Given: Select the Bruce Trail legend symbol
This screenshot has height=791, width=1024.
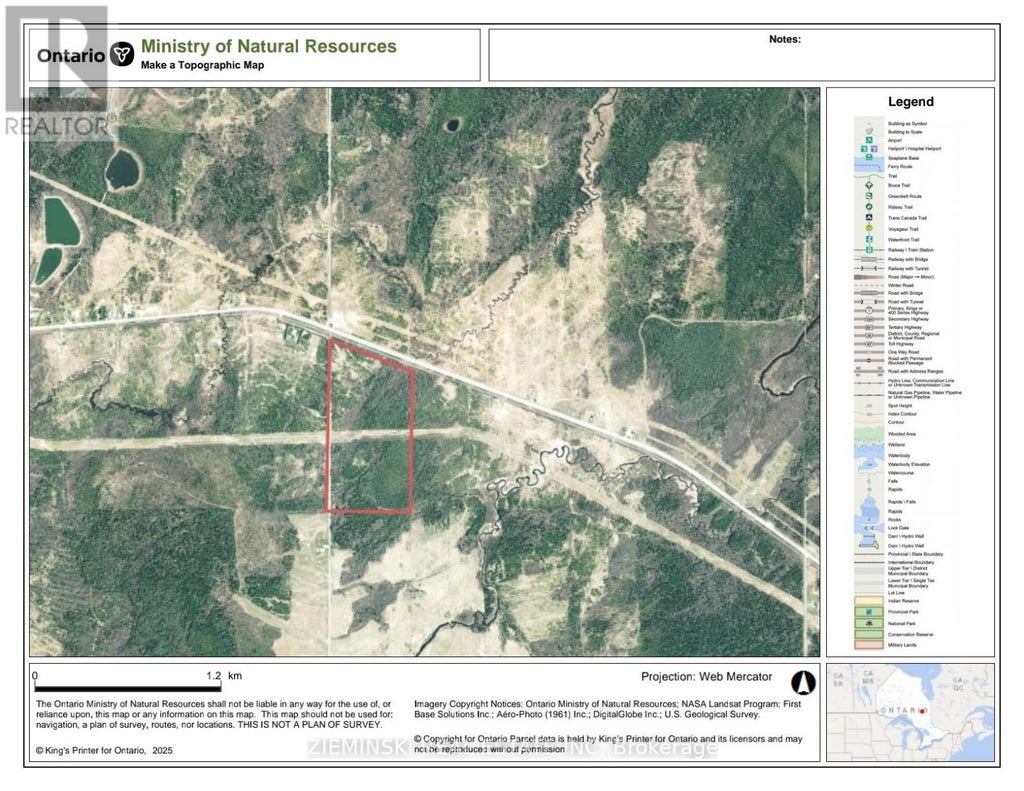Looking at the screenshot, I should (869, 185).
